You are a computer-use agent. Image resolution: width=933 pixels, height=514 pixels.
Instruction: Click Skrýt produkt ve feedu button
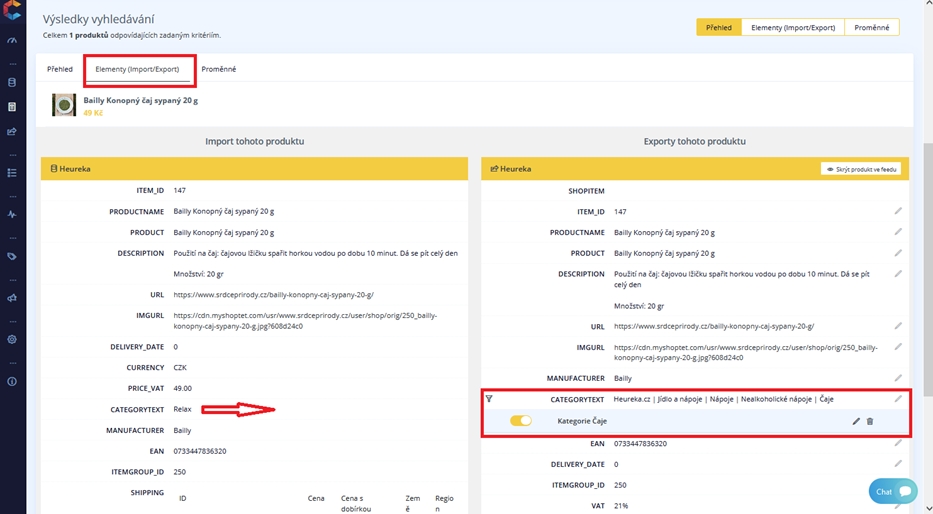pos(860,169)
